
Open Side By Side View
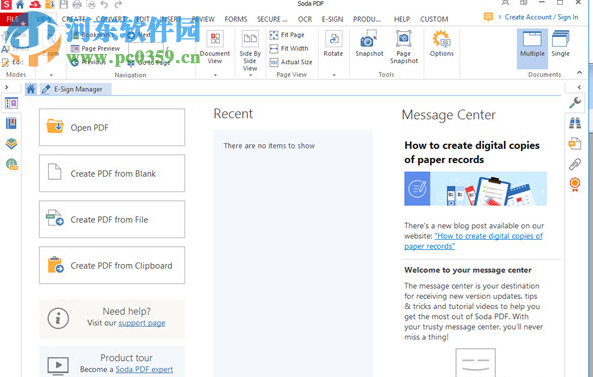(250, 50)
